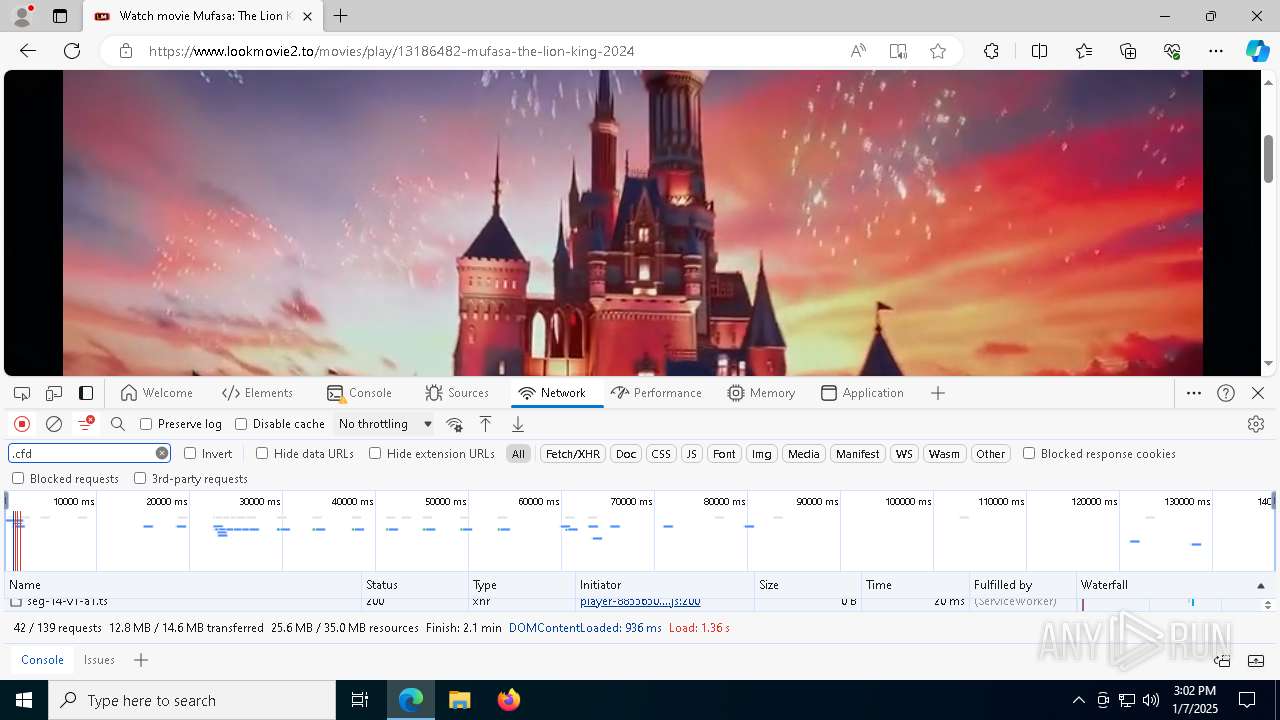Open Collections icon
1280x720 pixels.
[x=1128, y=51]
